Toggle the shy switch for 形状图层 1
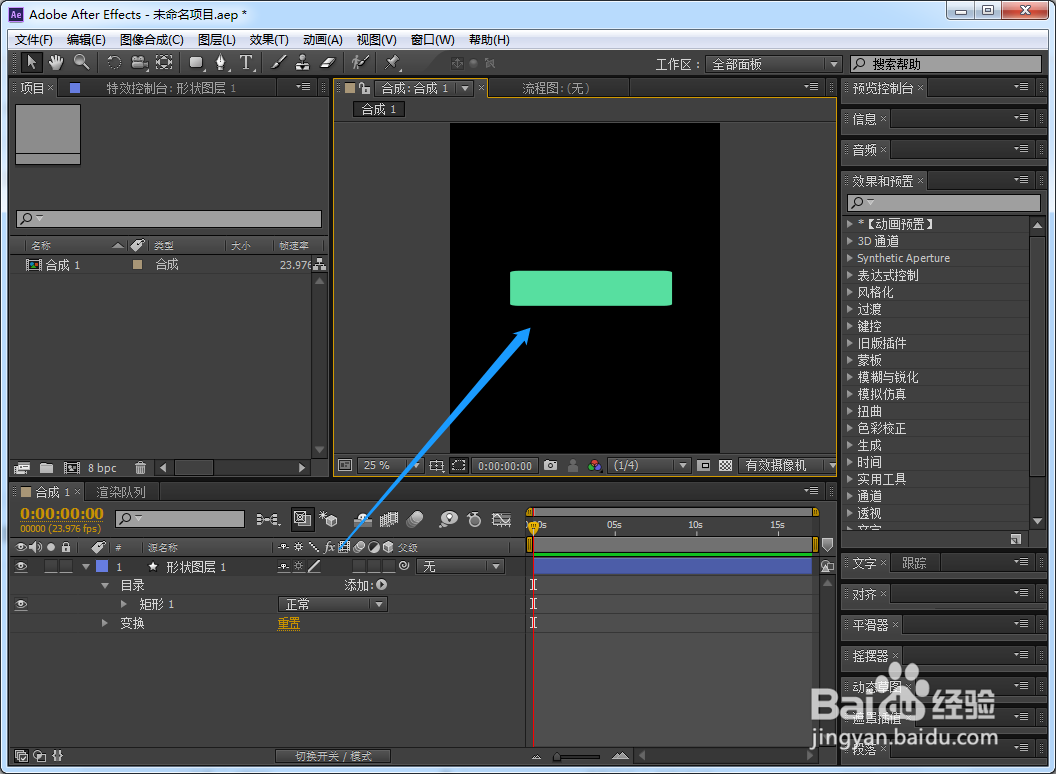Image resolution: width=1056 pixels, height=774 pixels. [284, 567]
